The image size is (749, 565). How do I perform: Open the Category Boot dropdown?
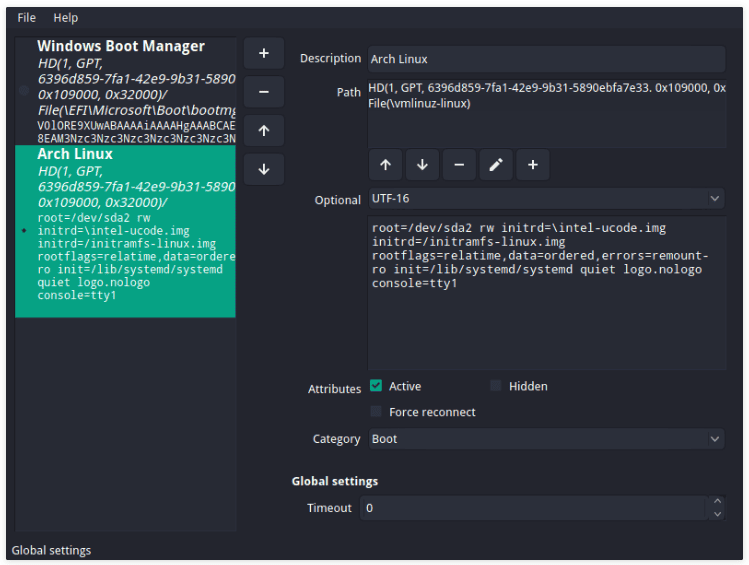546,439
